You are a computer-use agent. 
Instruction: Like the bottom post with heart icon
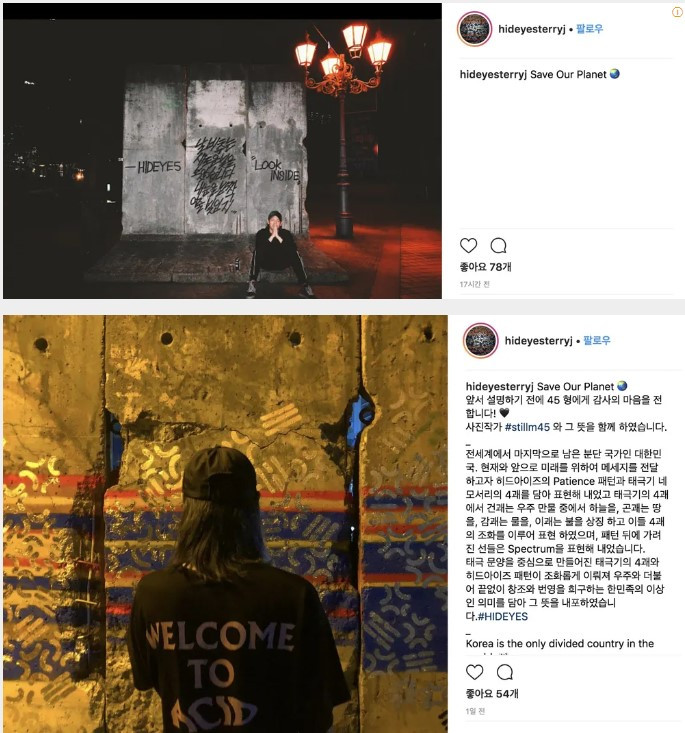coord(475,672)
